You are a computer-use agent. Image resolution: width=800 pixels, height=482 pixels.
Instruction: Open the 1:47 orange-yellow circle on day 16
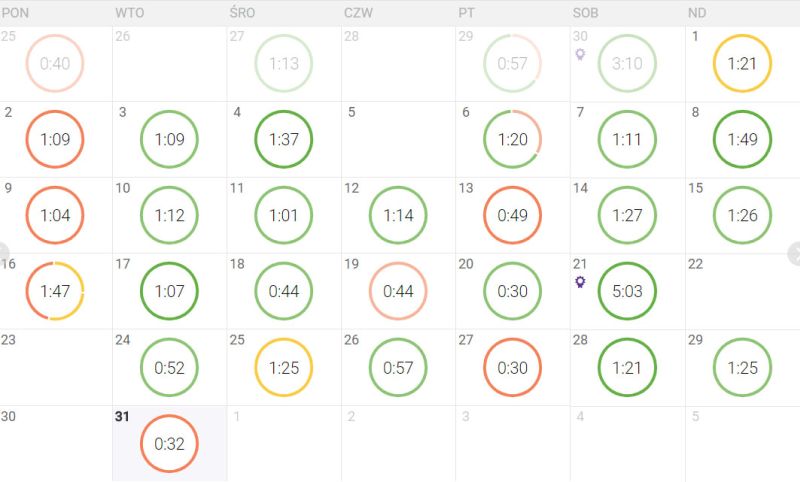point(55,291)
